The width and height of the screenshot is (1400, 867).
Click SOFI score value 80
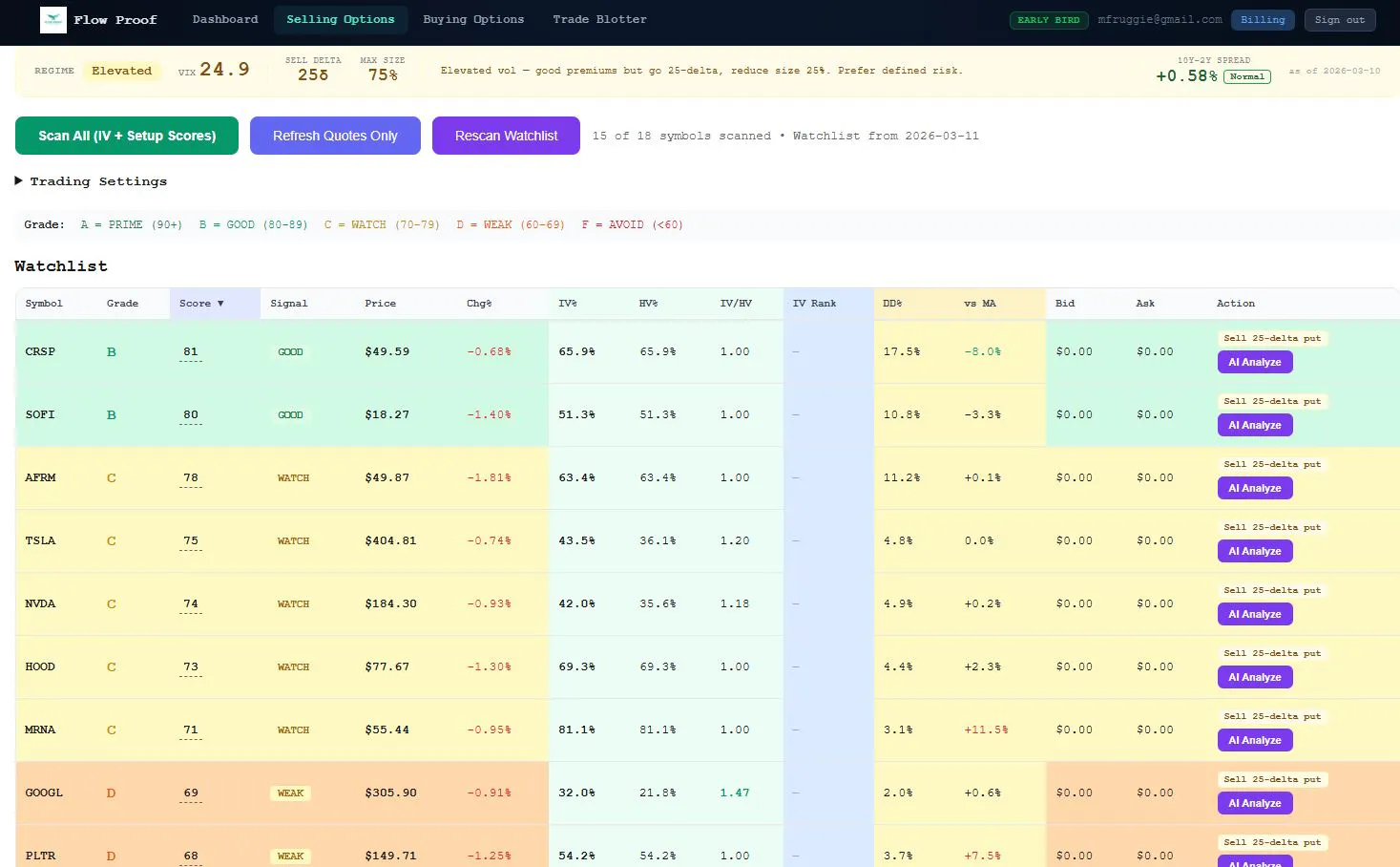(191, 415)
